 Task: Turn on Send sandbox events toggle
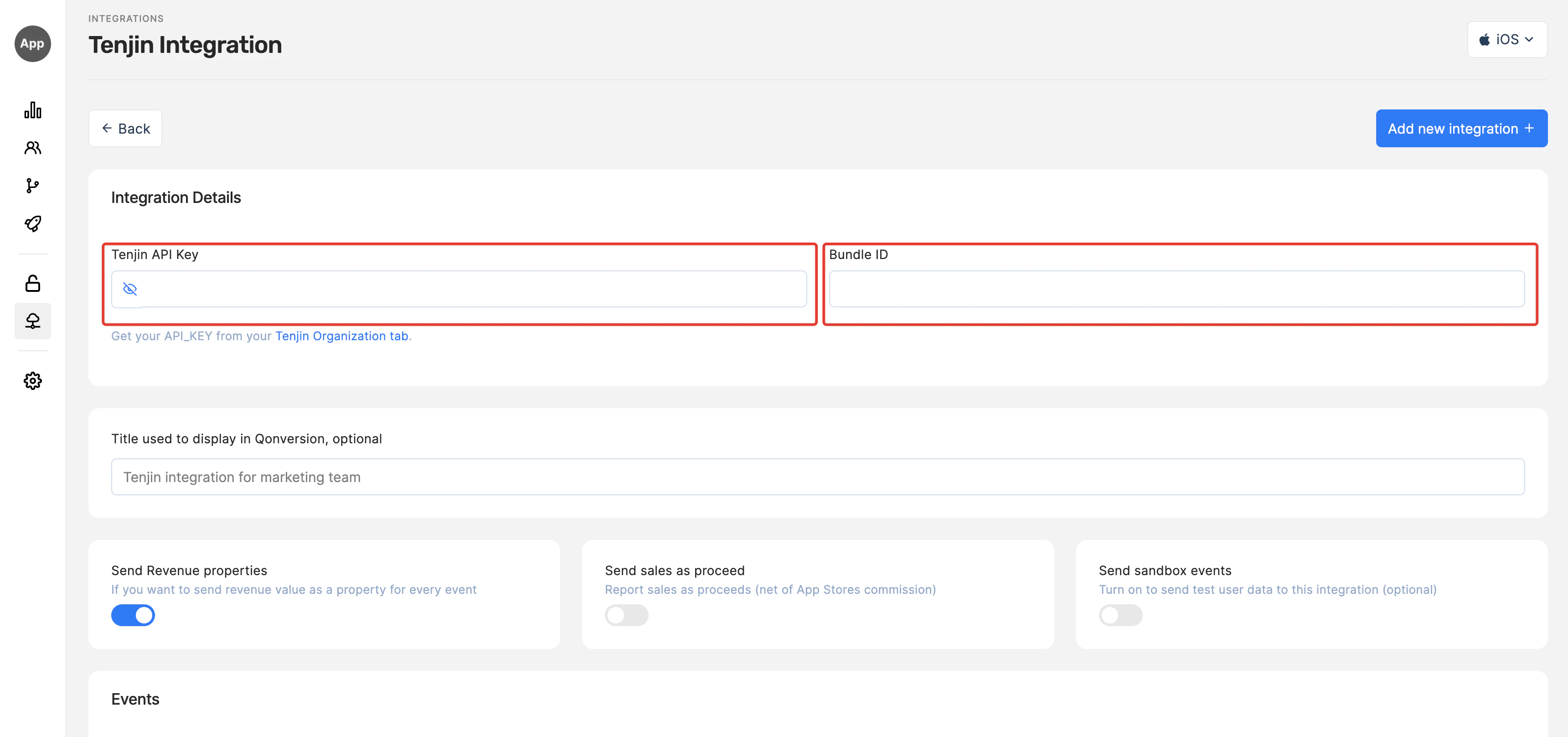tap(1120, 615)
